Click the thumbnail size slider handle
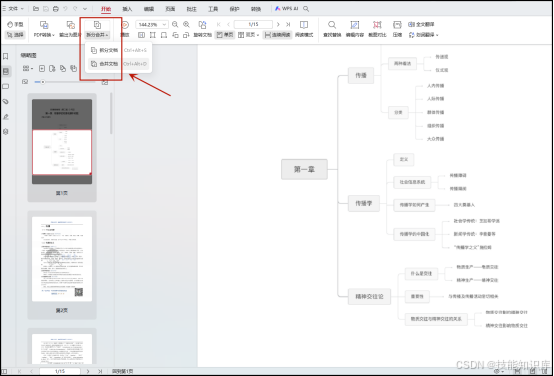Screen dimensions: 554x376 43,82
